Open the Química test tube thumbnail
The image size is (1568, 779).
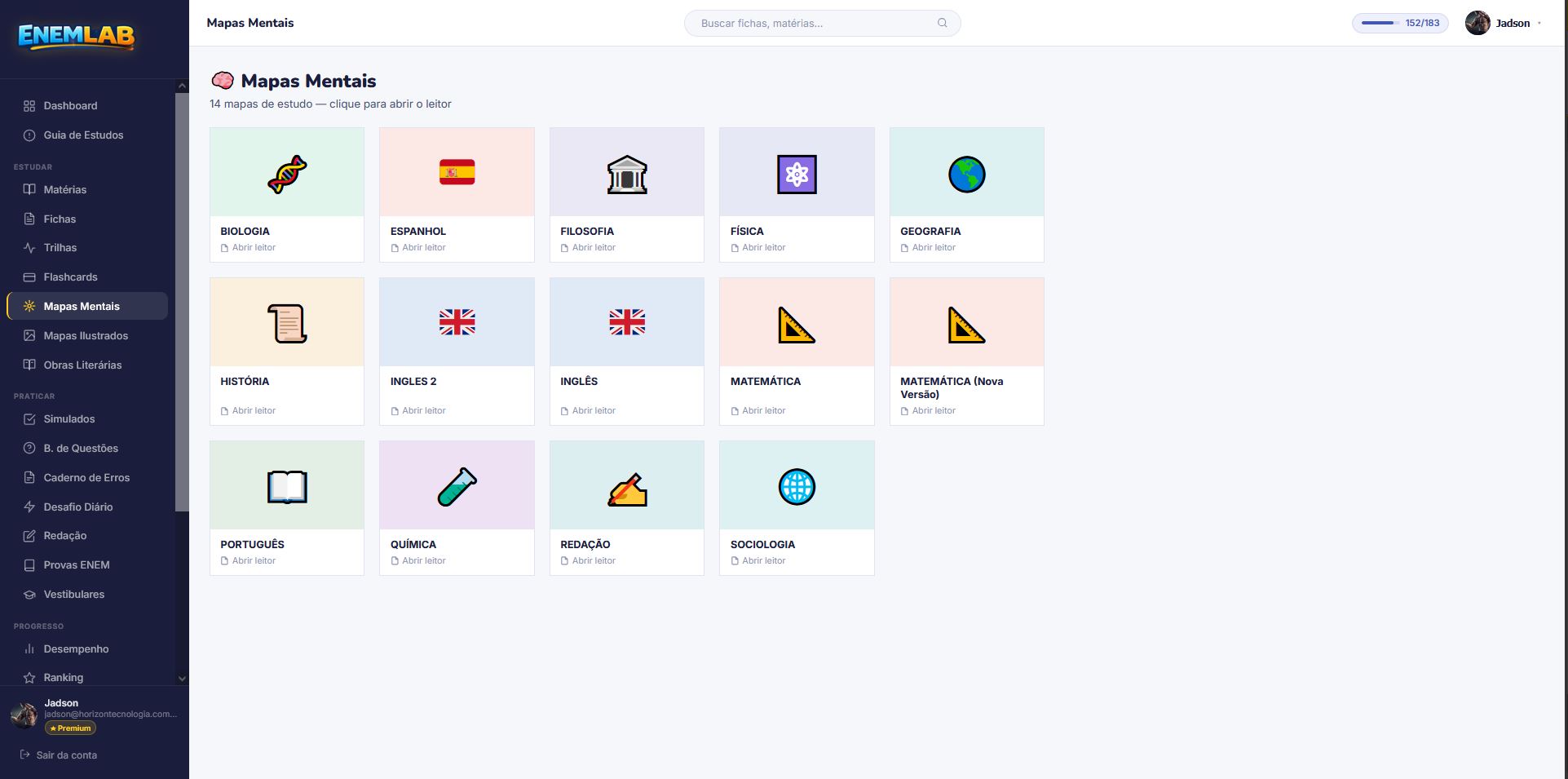click(x=457, y=485)
